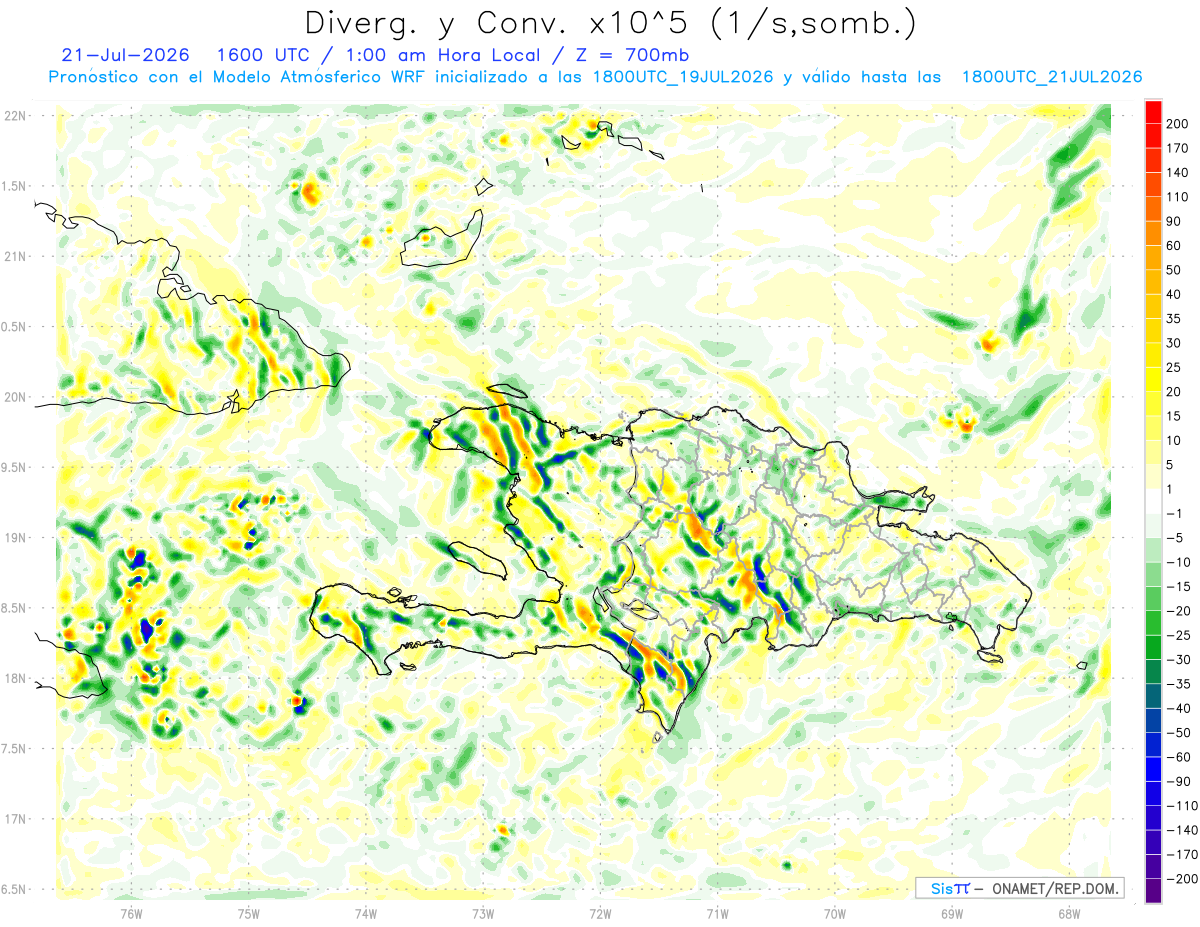
Task: Click the dark purple bottom colorbar segment
Action: tap(1153, 890)
